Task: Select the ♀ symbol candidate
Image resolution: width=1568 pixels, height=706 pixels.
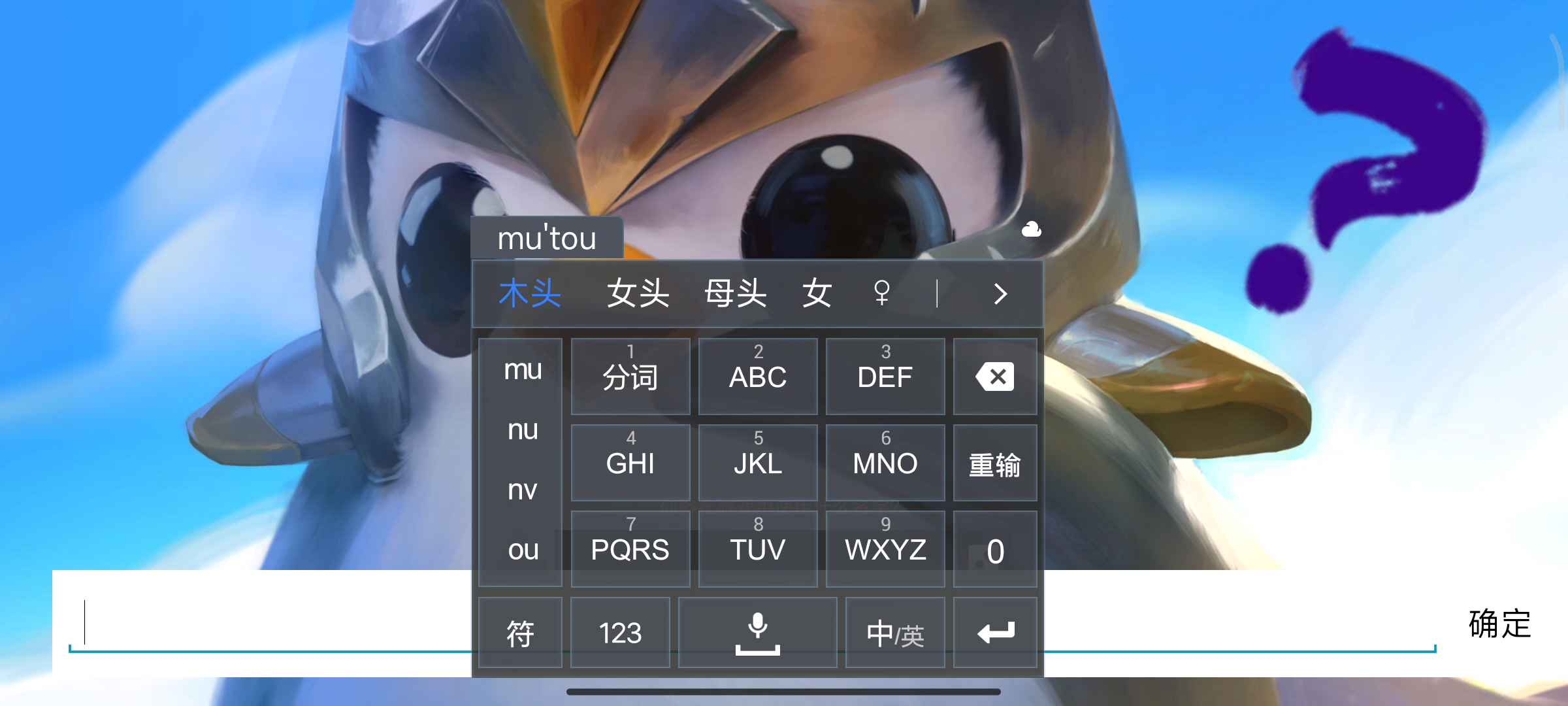Action: (x=882, y=293)
